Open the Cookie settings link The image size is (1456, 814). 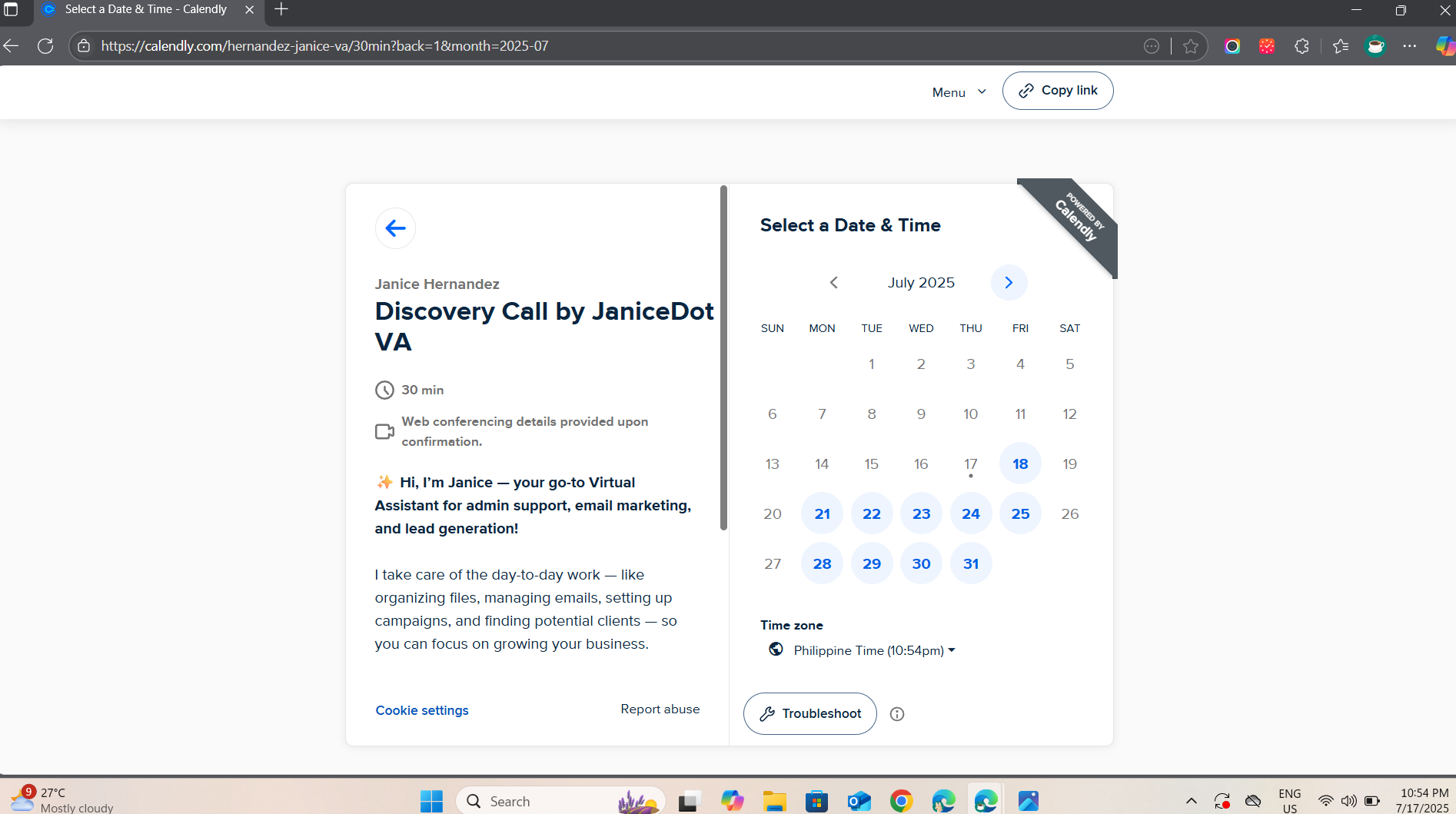pos(421,710)
